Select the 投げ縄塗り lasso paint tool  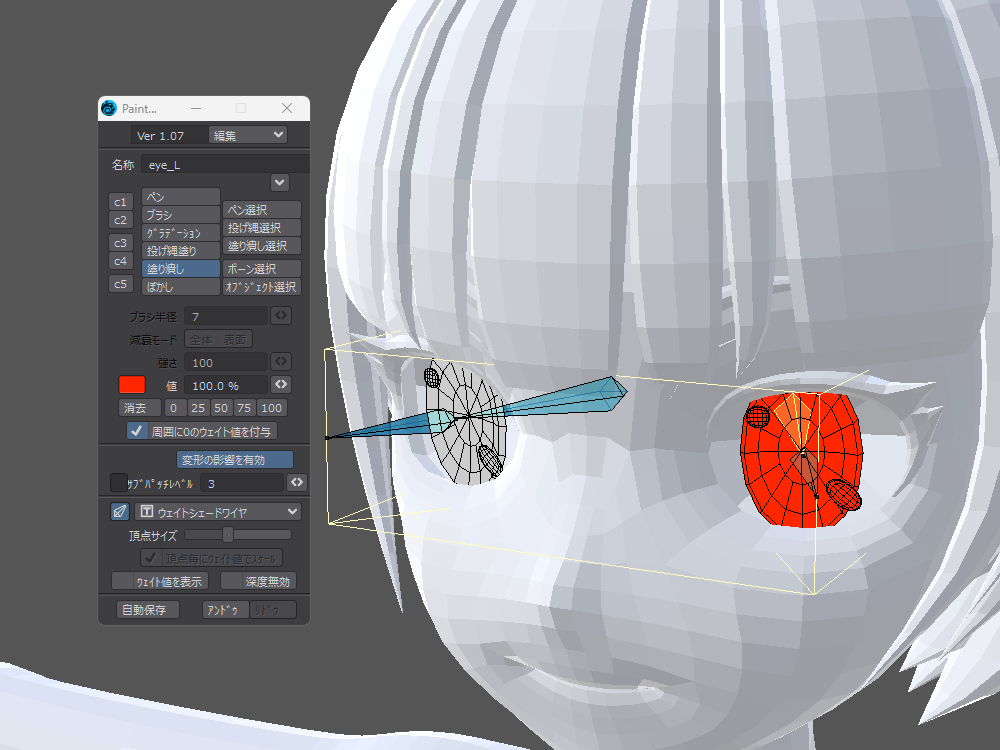(x=180, y=250)
